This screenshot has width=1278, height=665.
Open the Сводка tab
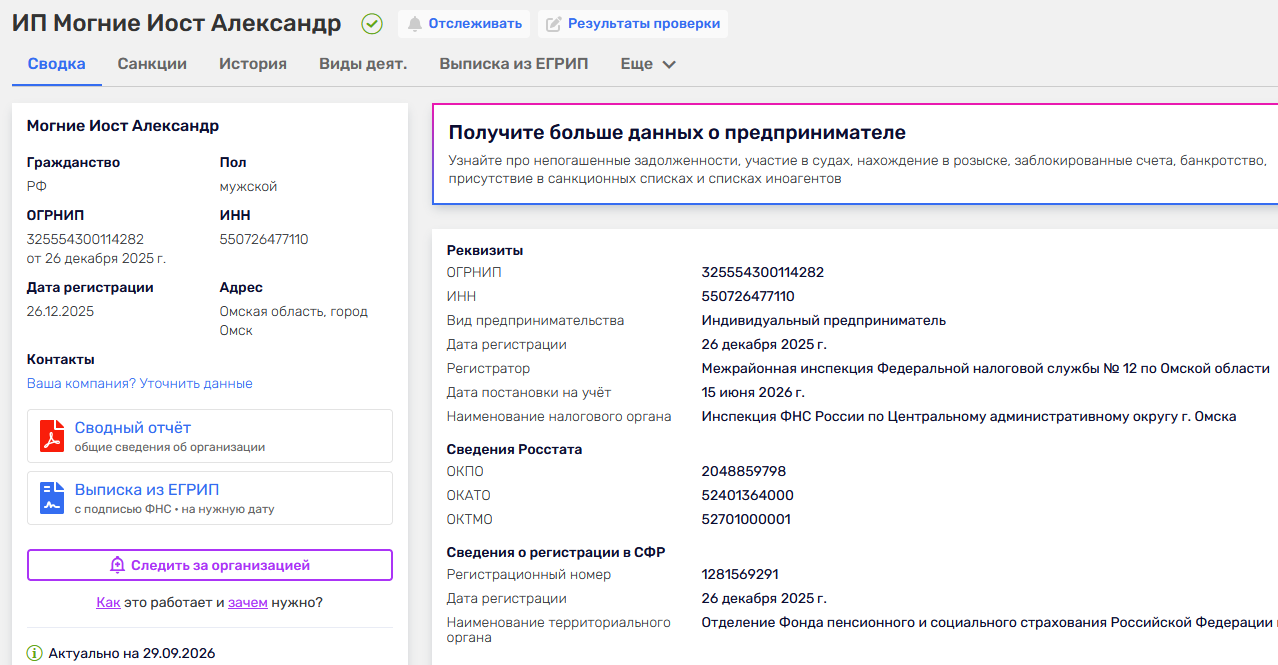click(57, 64)
